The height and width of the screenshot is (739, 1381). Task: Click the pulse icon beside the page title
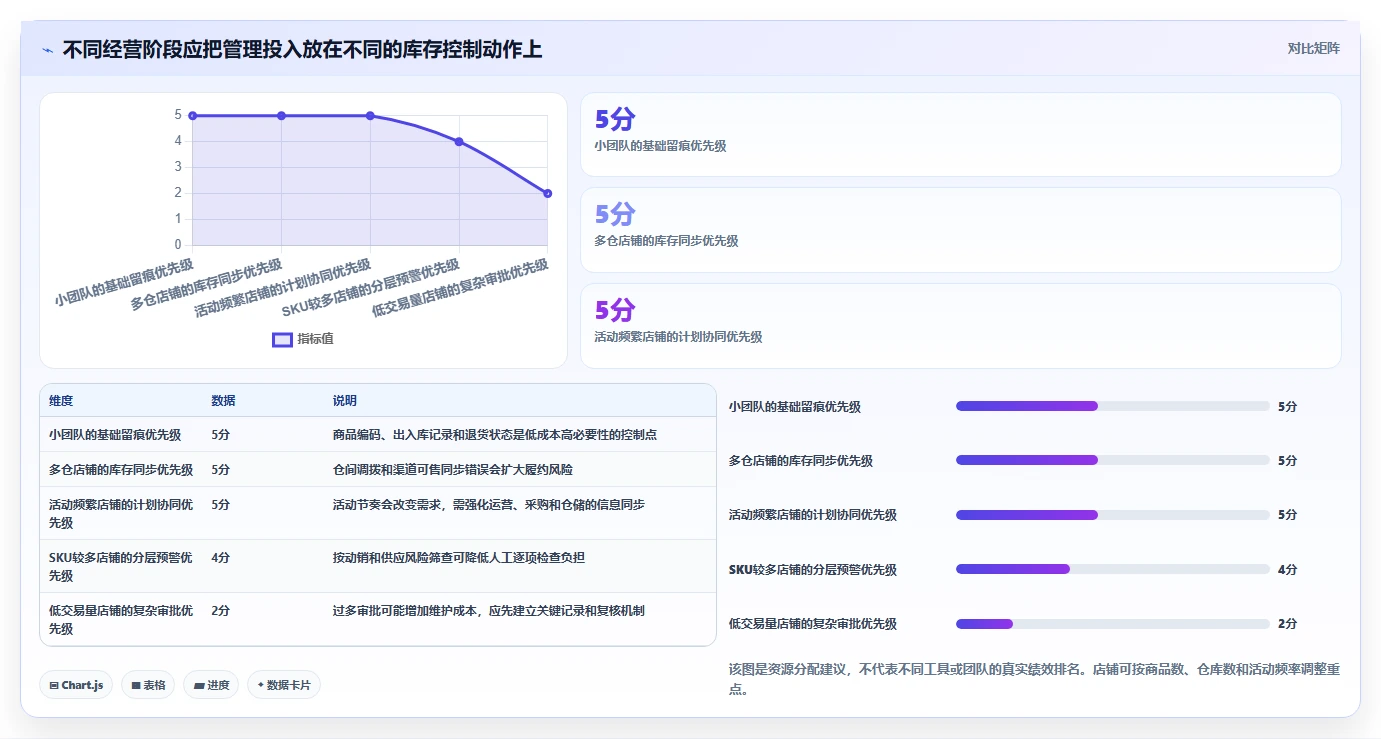coord(47,50)
